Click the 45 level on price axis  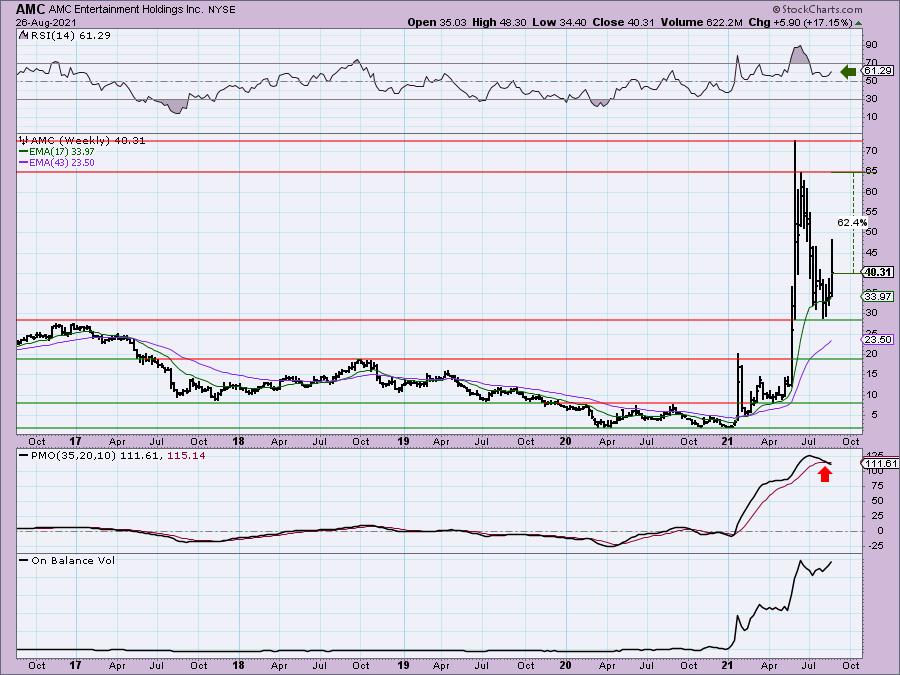[x=871, y=253]
